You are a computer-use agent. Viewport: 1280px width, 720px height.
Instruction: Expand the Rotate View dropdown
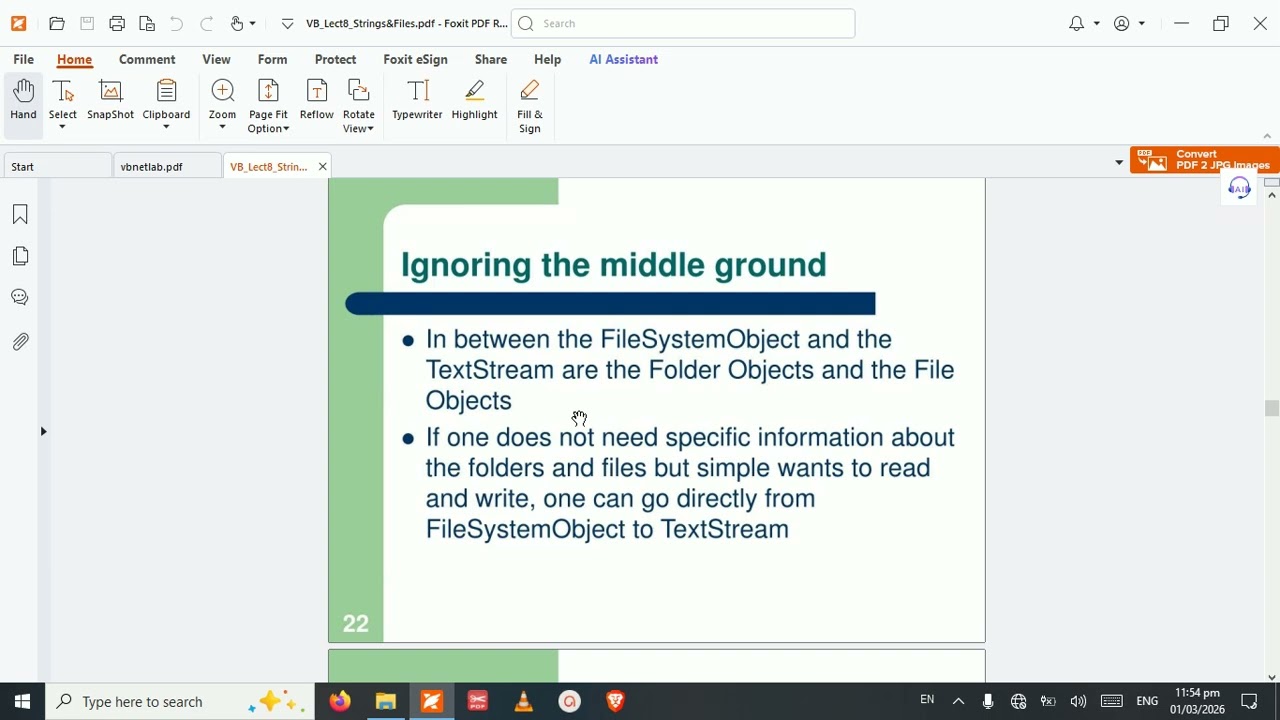pyautogui.click(x=370, y=129)
